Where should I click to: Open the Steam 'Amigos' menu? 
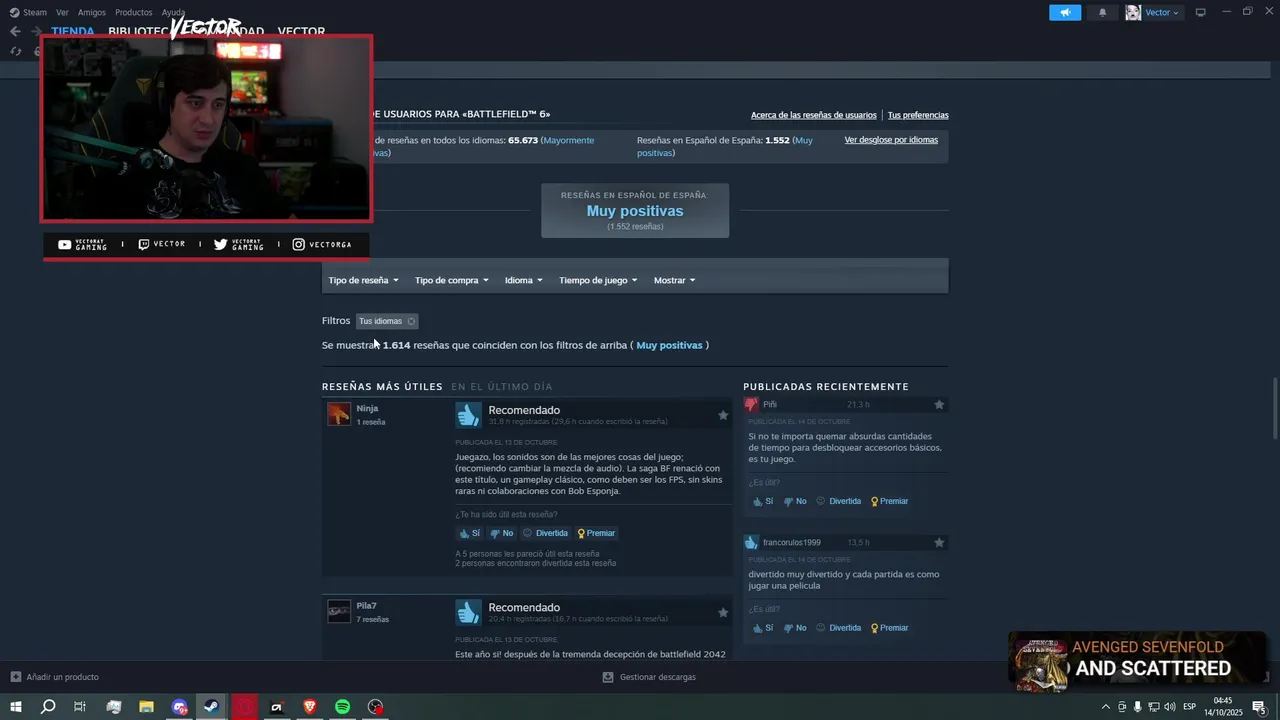pos(92,12)
